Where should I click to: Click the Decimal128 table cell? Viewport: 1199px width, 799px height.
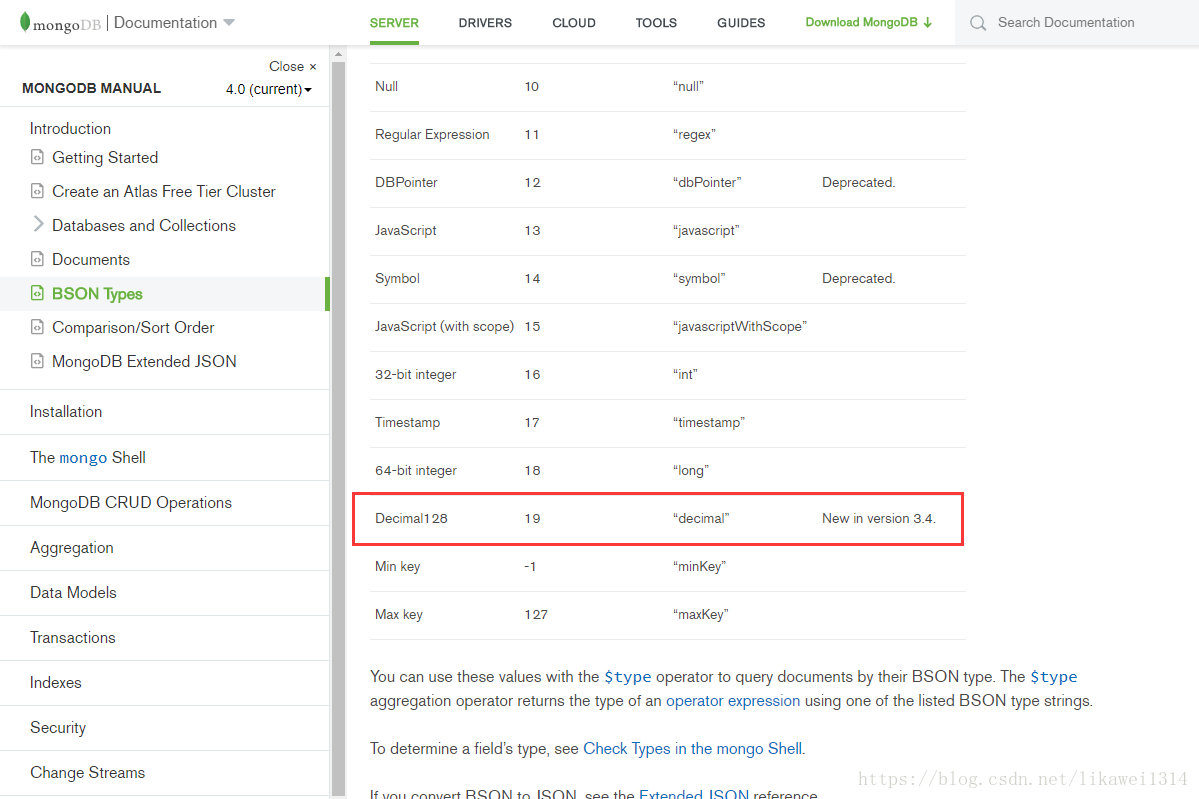point(411,518)
